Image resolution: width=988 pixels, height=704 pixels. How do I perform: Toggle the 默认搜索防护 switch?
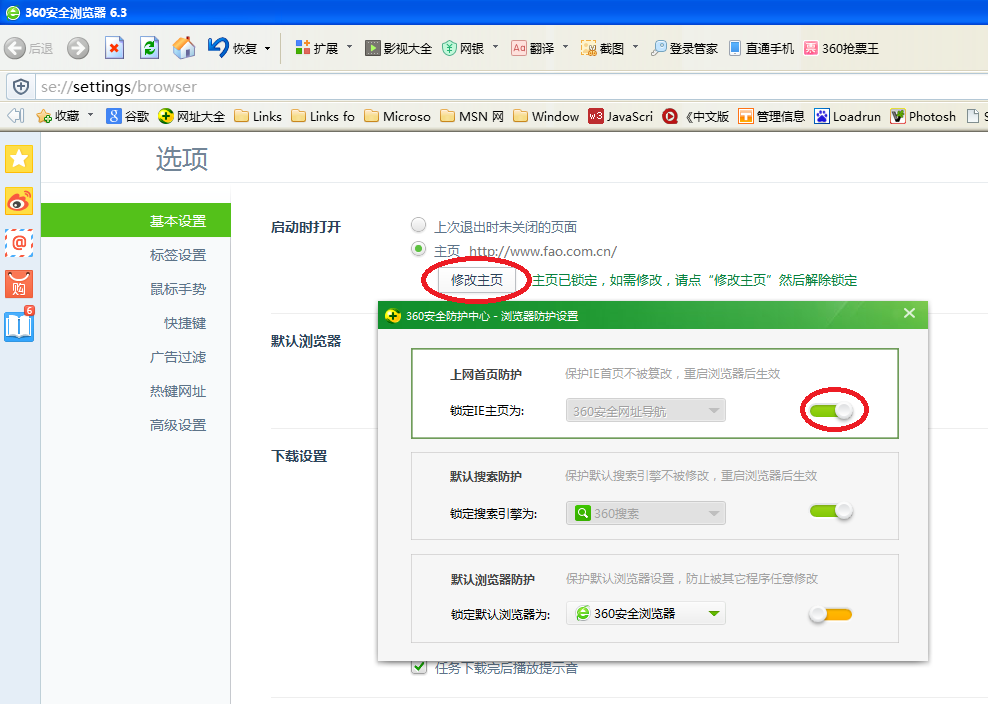[x=831, y=511]
